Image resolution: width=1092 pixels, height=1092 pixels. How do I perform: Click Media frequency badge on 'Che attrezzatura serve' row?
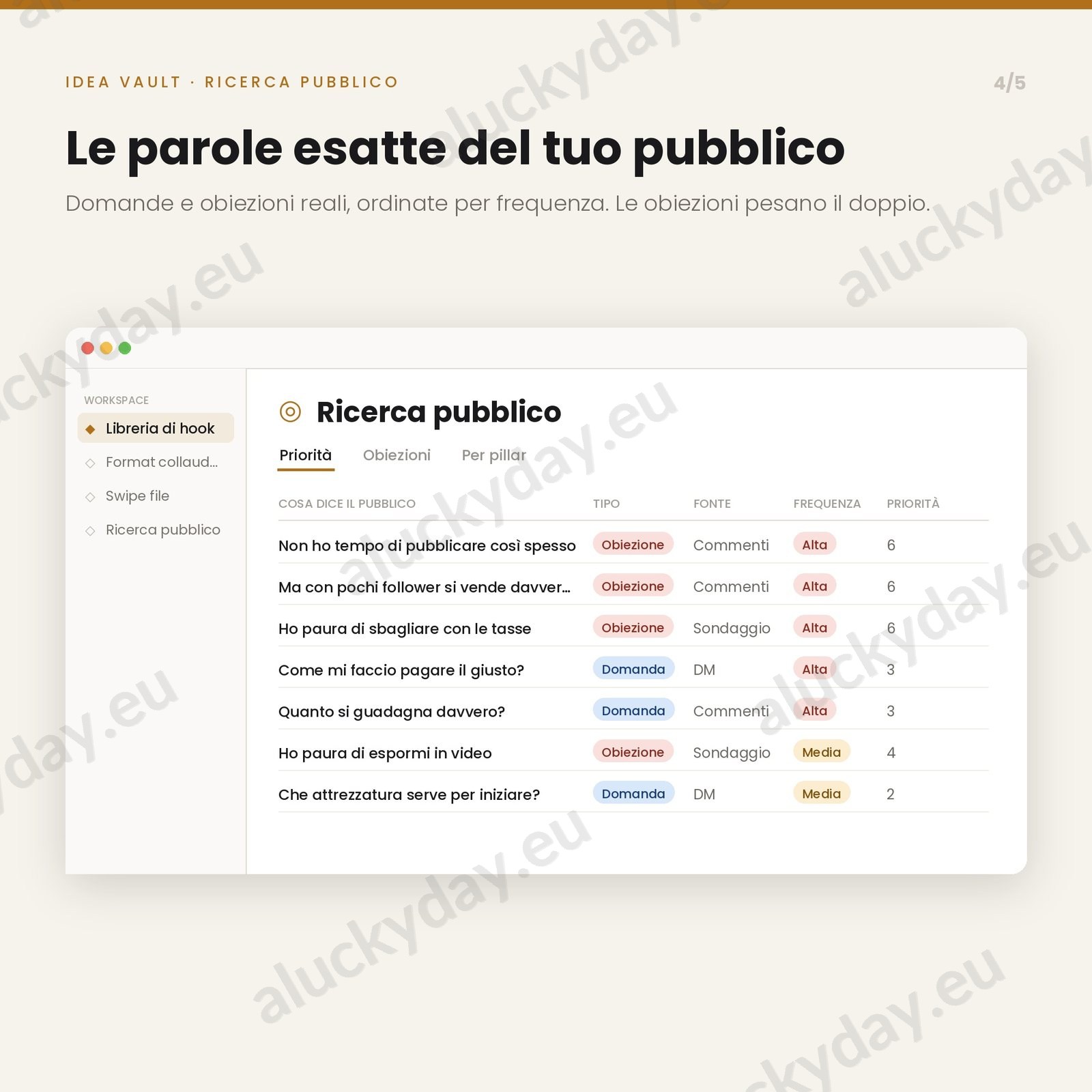822,793
